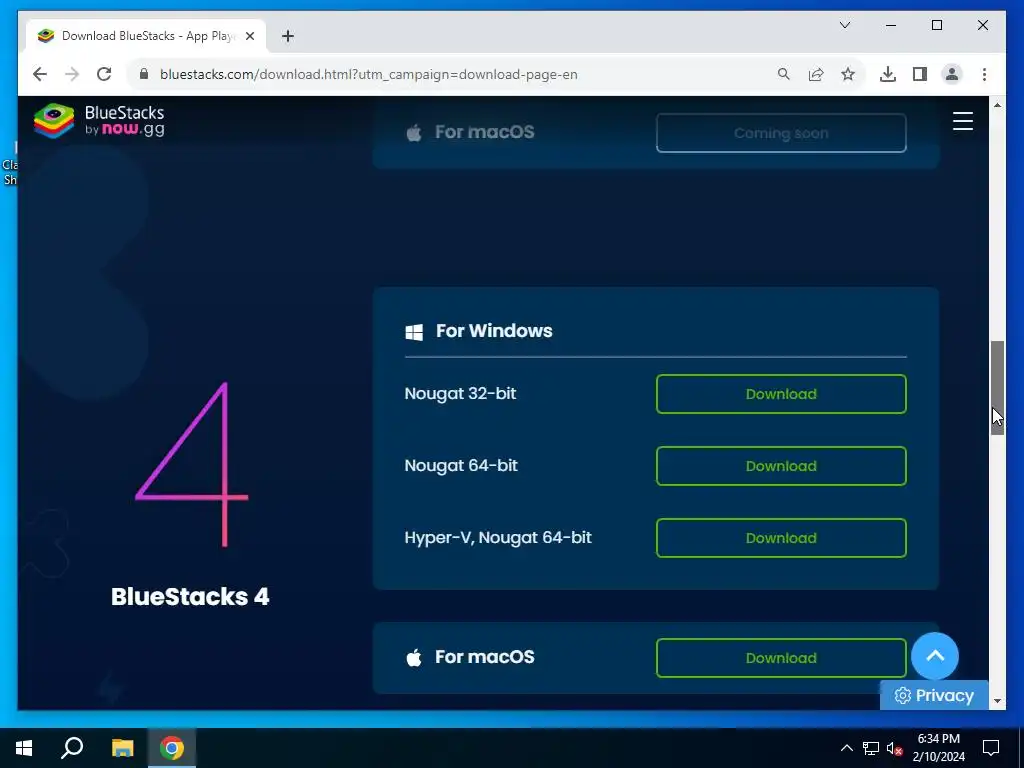Share this page icon in address bar

click(x=816, y=74)
